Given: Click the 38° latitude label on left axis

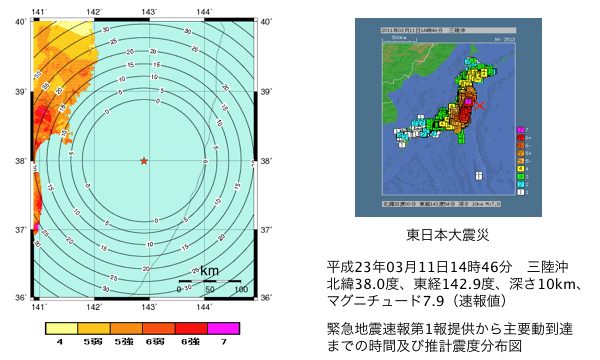Looking at the screenshot, I should pyautogui.click(x=21, y=161).
